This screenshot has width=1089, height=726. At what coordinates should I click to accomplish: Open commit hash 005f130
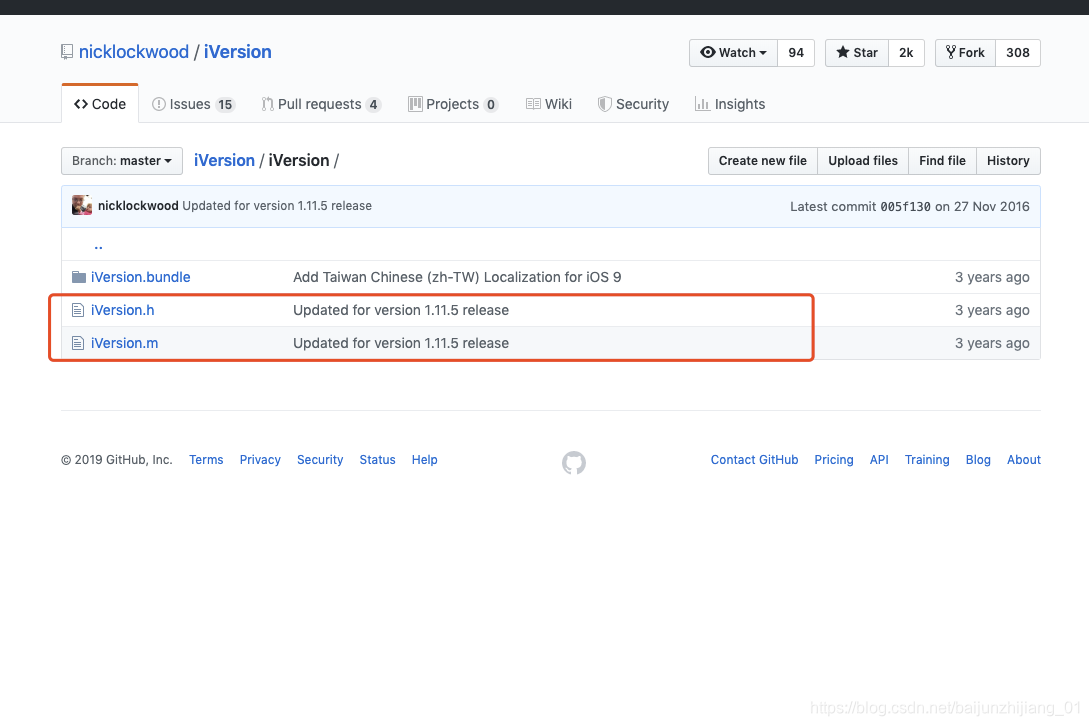coord(906,206)
